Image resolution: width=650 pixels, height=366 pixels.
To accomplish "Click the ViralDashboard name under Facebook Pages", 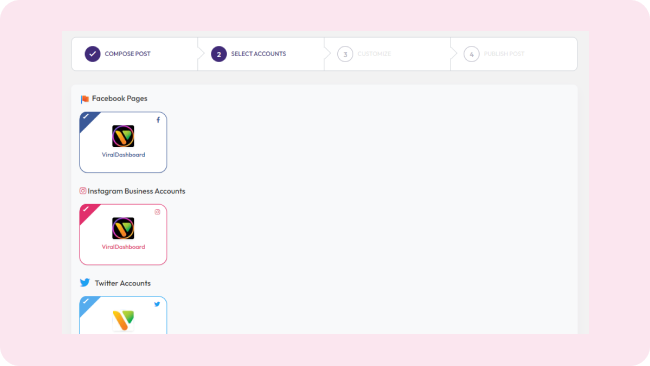I will (124, 155).
